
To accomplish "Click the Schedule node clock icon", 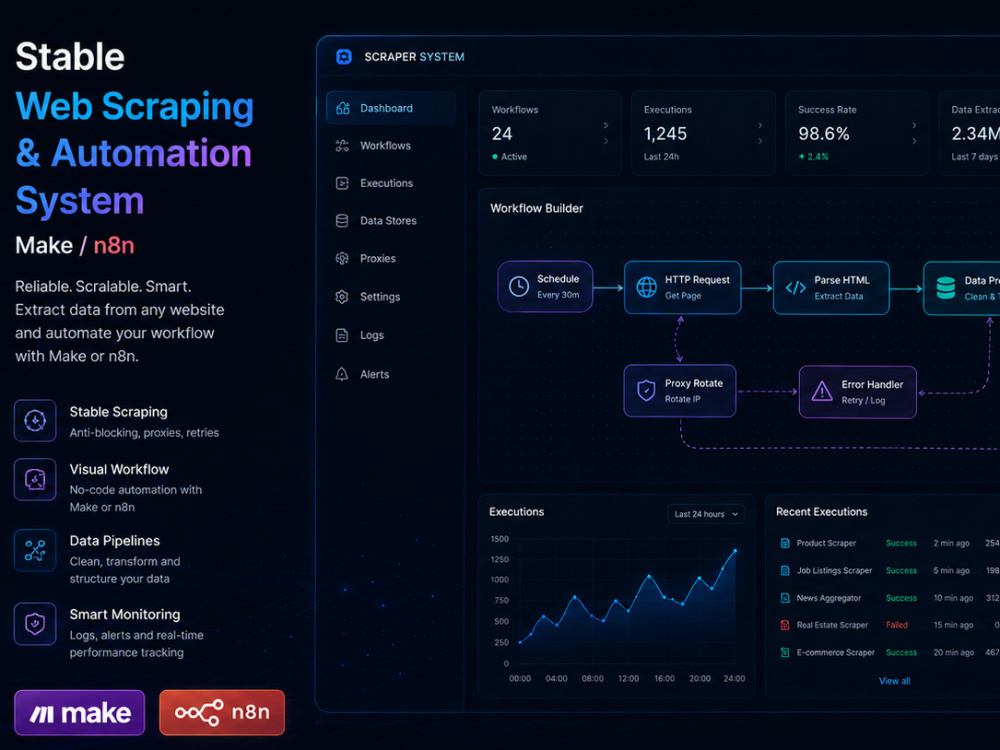I will coord(518,286).
